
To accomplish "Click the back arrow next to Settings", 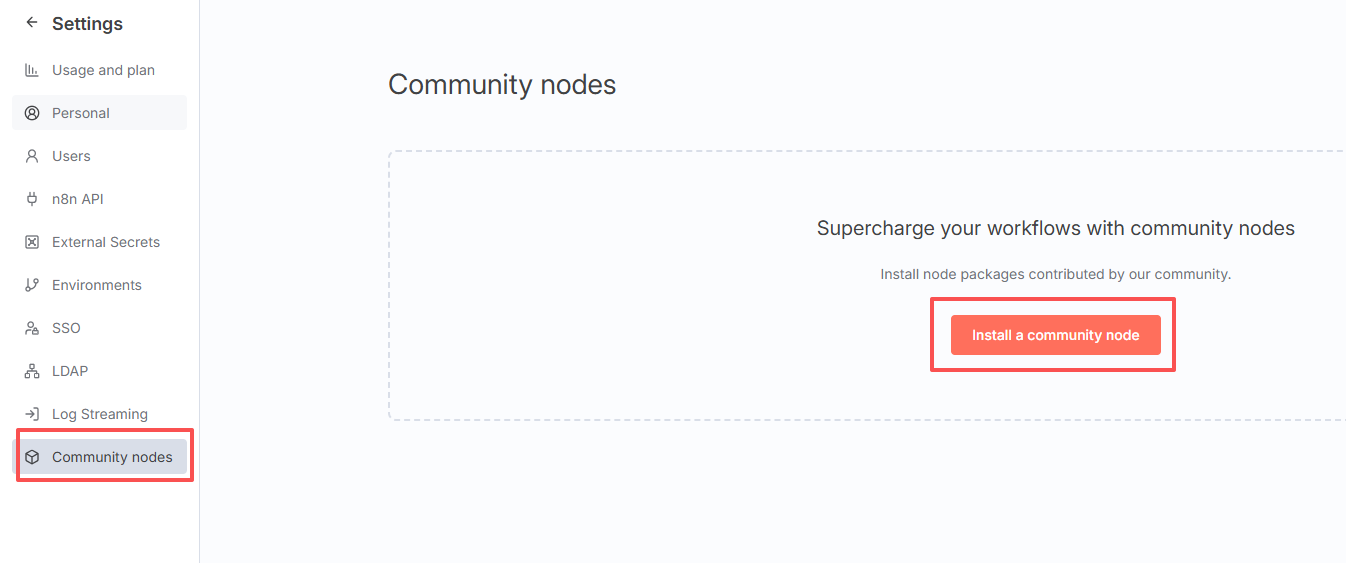I will [32, 23].
